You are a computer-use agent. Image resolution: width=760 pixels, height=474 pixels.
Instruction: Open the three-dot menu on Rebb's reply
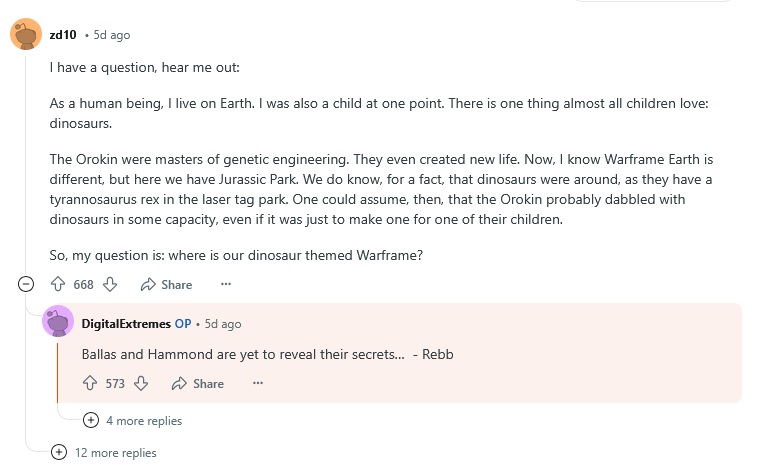(x=258, y=383)
